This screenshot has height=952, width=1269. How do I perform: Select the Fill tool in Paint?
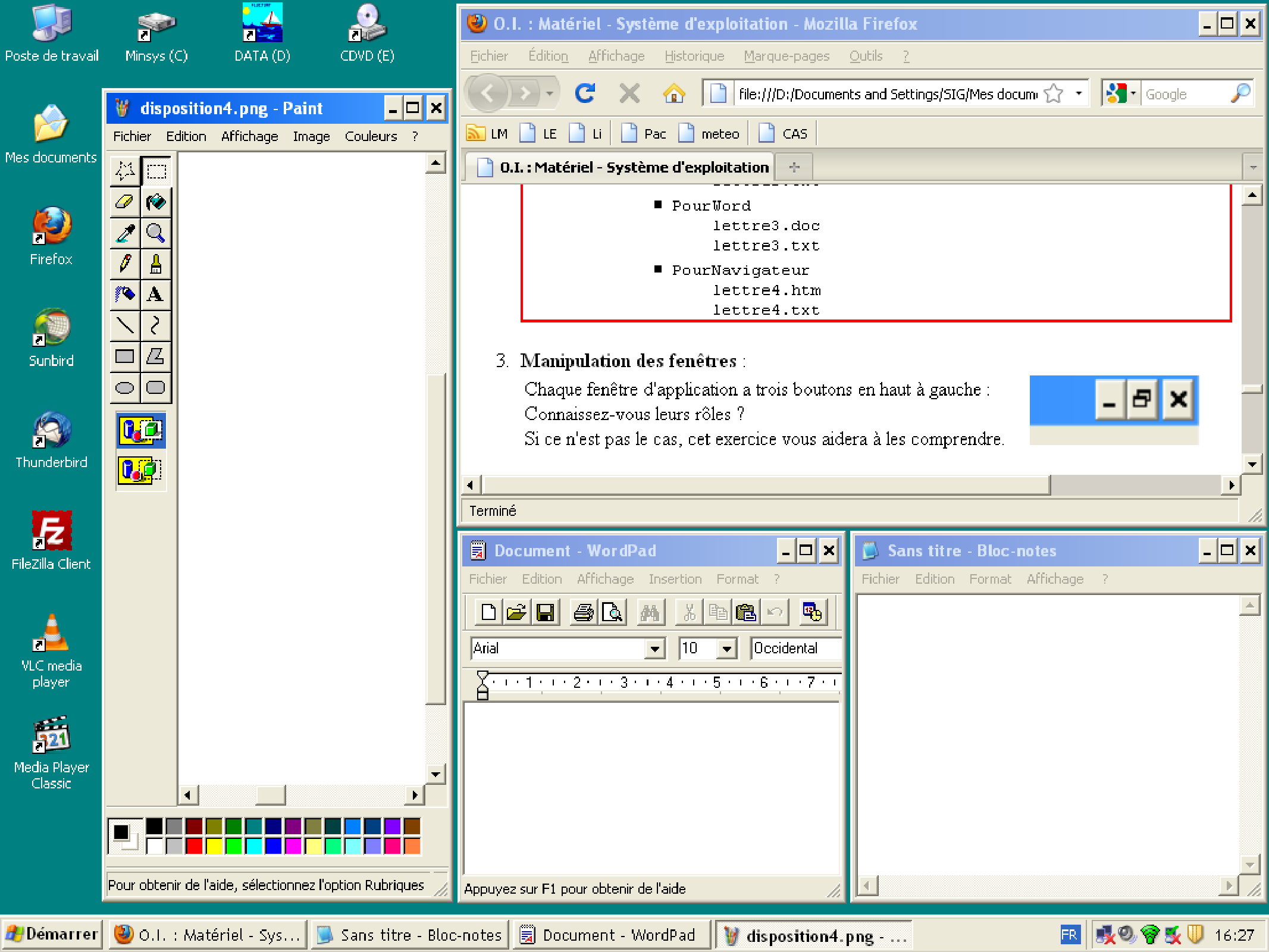tap(156, 204)
